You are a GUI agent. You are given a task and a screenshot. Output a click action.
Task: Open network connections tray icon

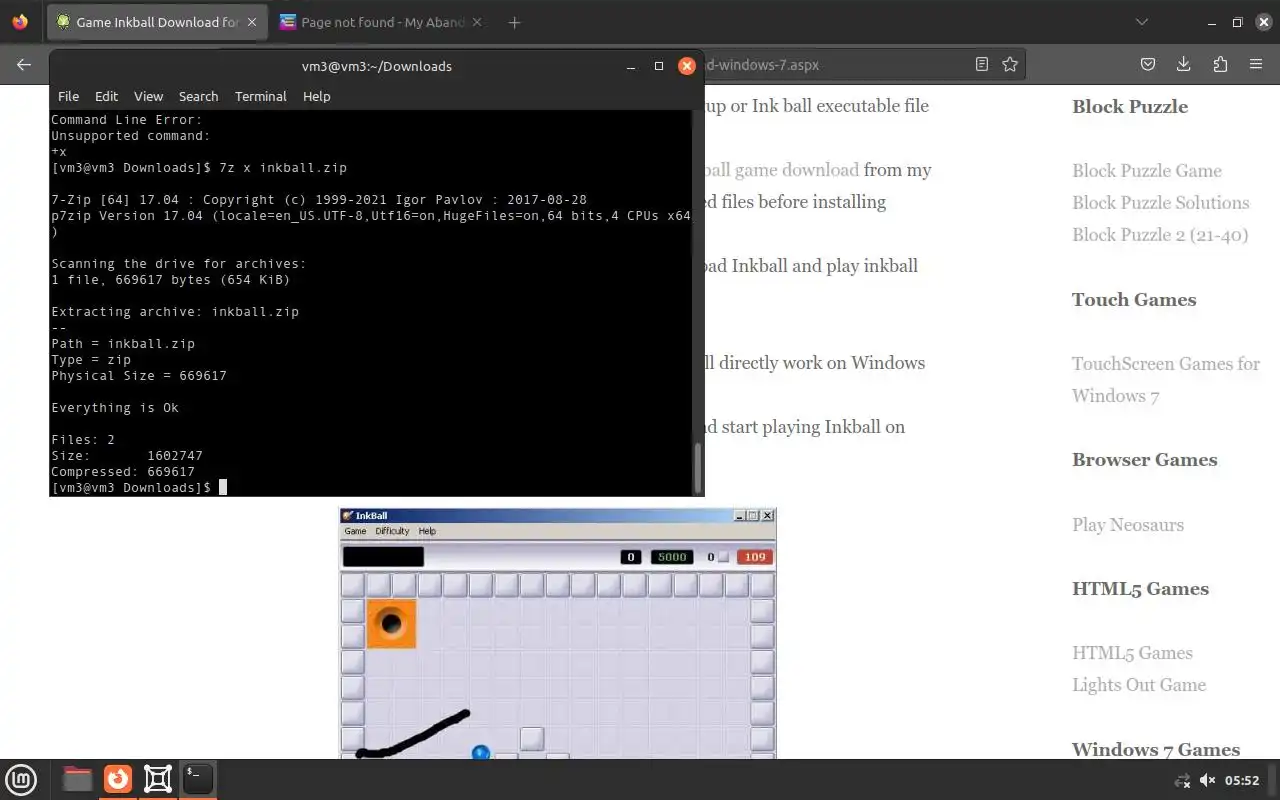[1182, 780]
